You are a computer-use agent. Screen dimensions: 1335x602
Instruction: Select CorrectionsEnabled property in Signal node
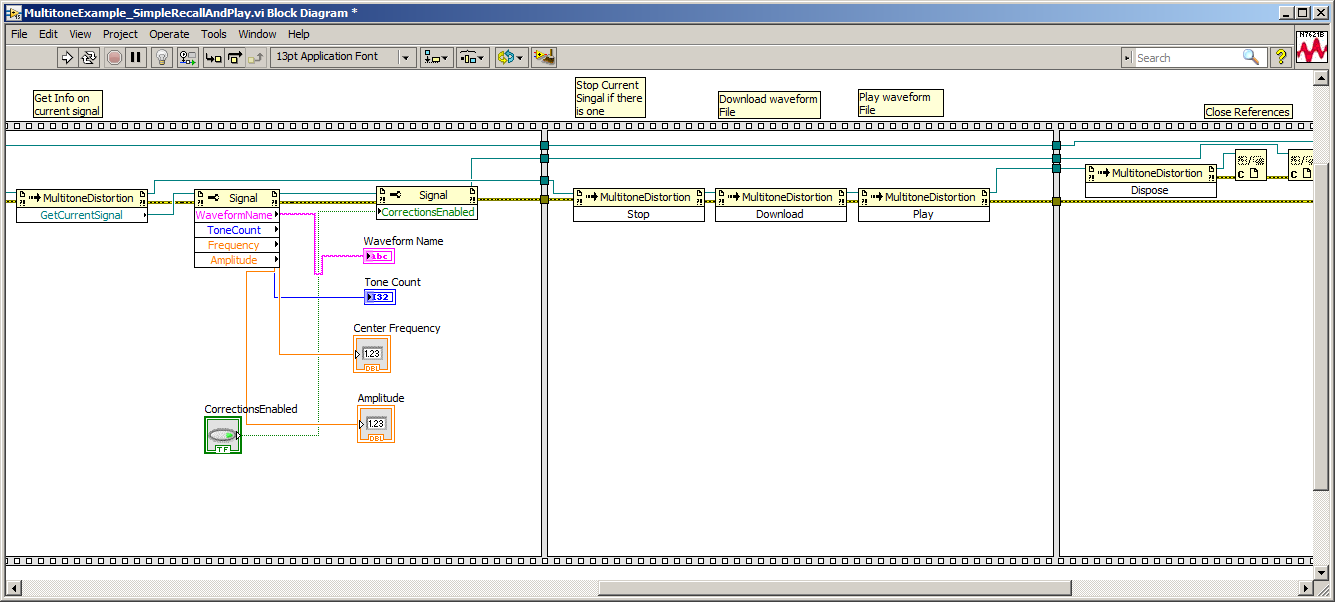[427, 212]
